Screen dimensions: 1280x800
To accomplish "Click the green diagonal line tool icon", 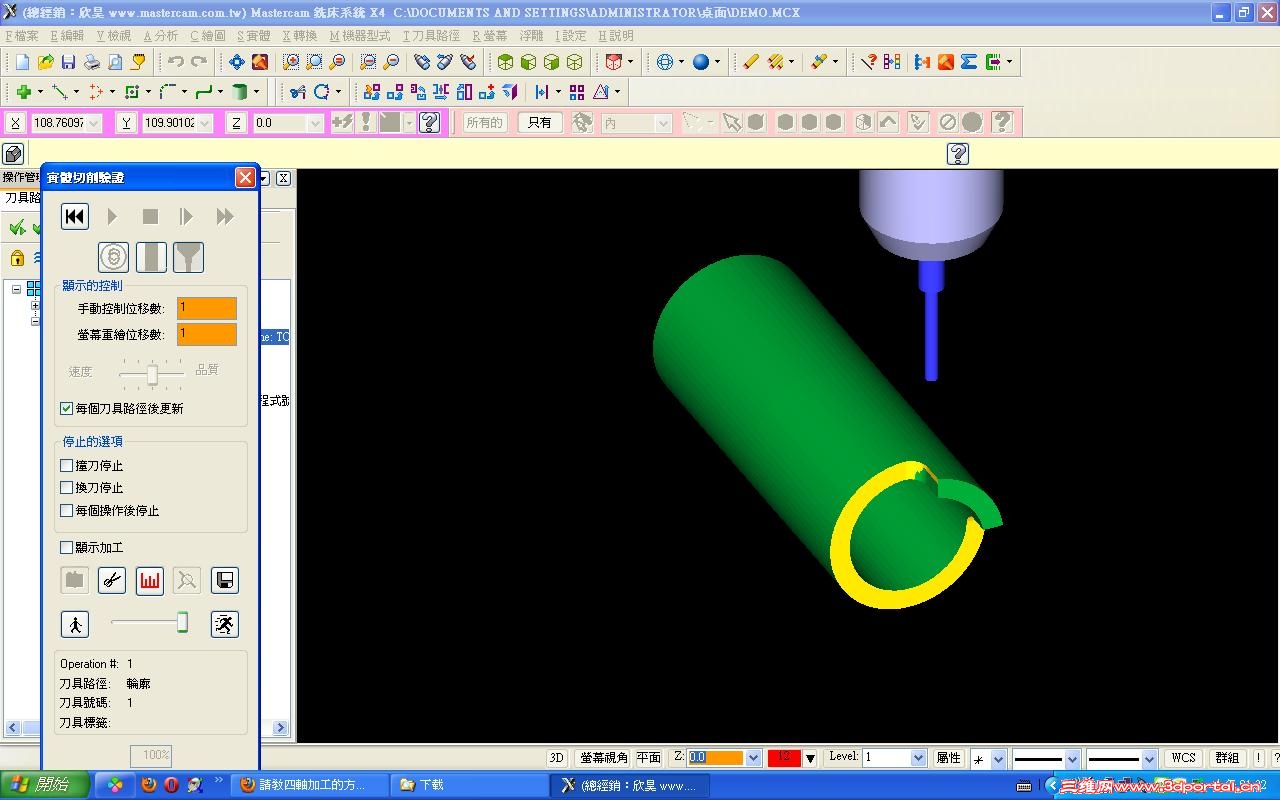I will click(59, 92).
